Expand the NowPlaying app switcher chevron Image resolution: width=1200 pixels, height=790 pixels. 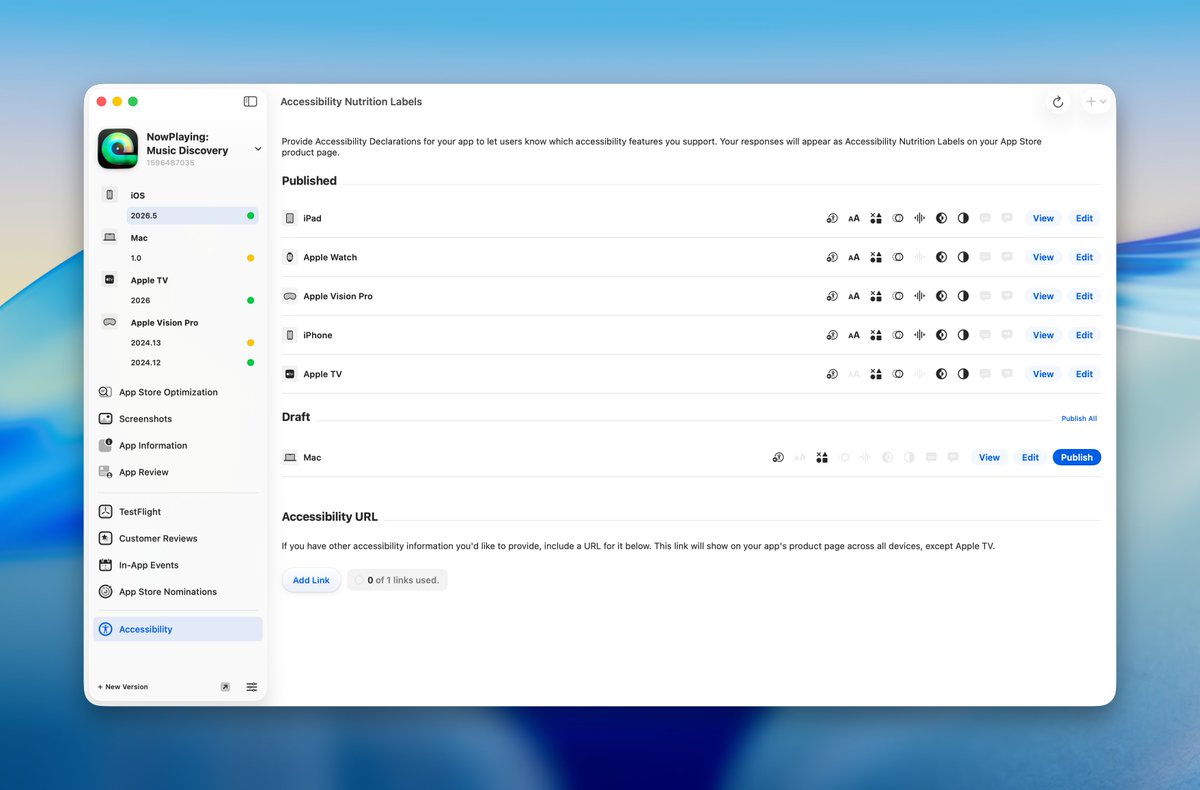[258, 149]
